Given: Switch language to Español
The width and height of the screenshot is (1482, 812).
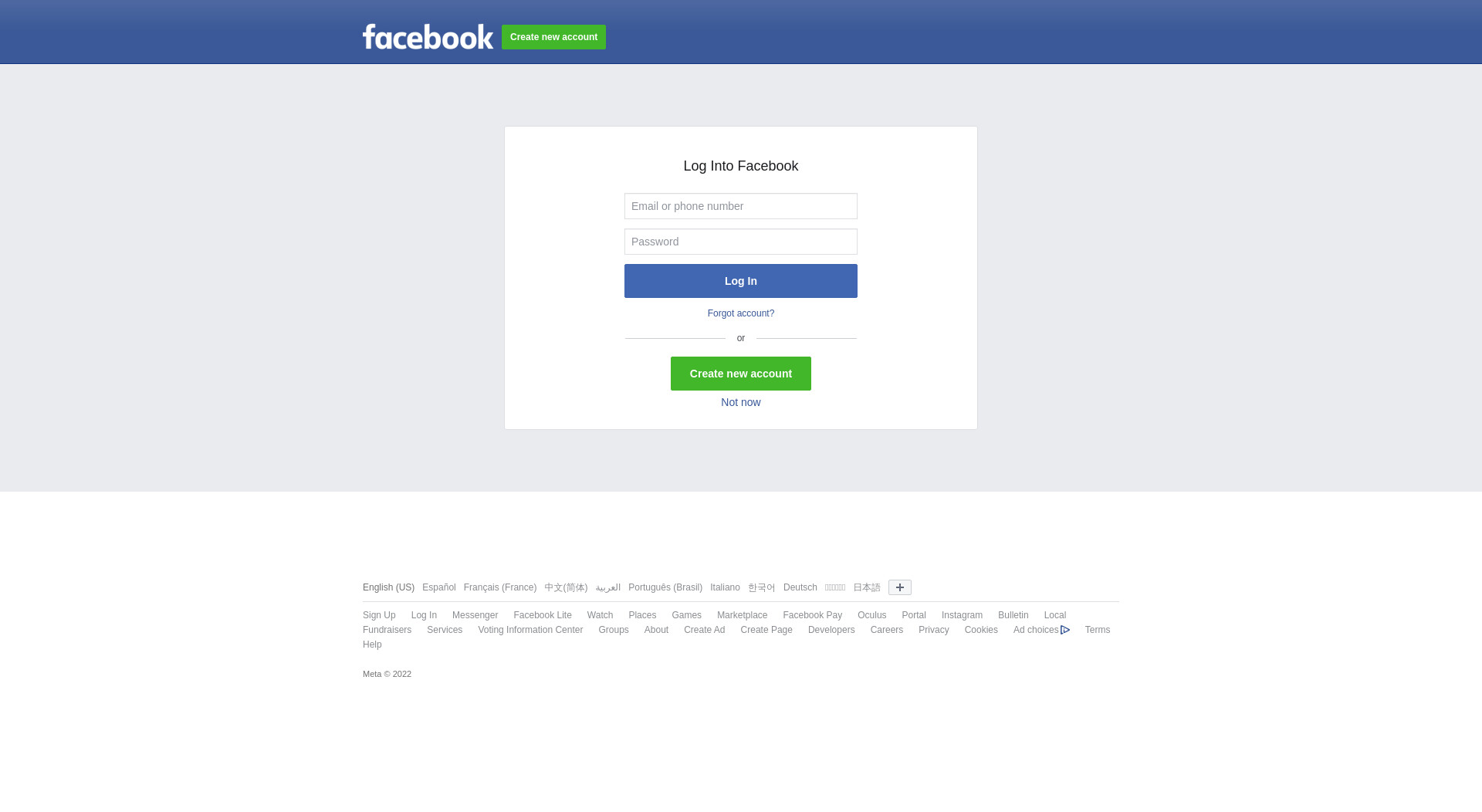Looking at the screenshot, I should click(x=439, y=587).
